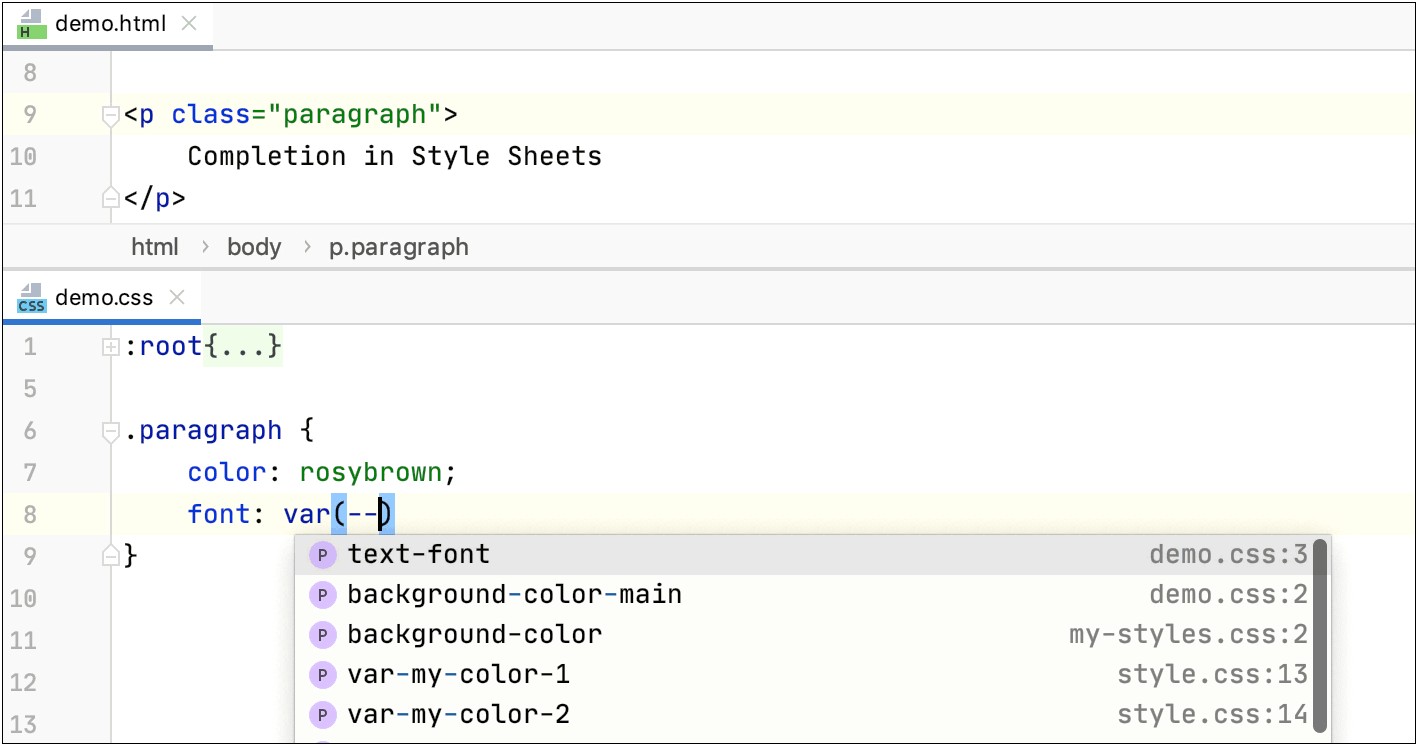Click property icon beside var-my-color-1 suggestion

pyautogui.click(x=322, y=676)
